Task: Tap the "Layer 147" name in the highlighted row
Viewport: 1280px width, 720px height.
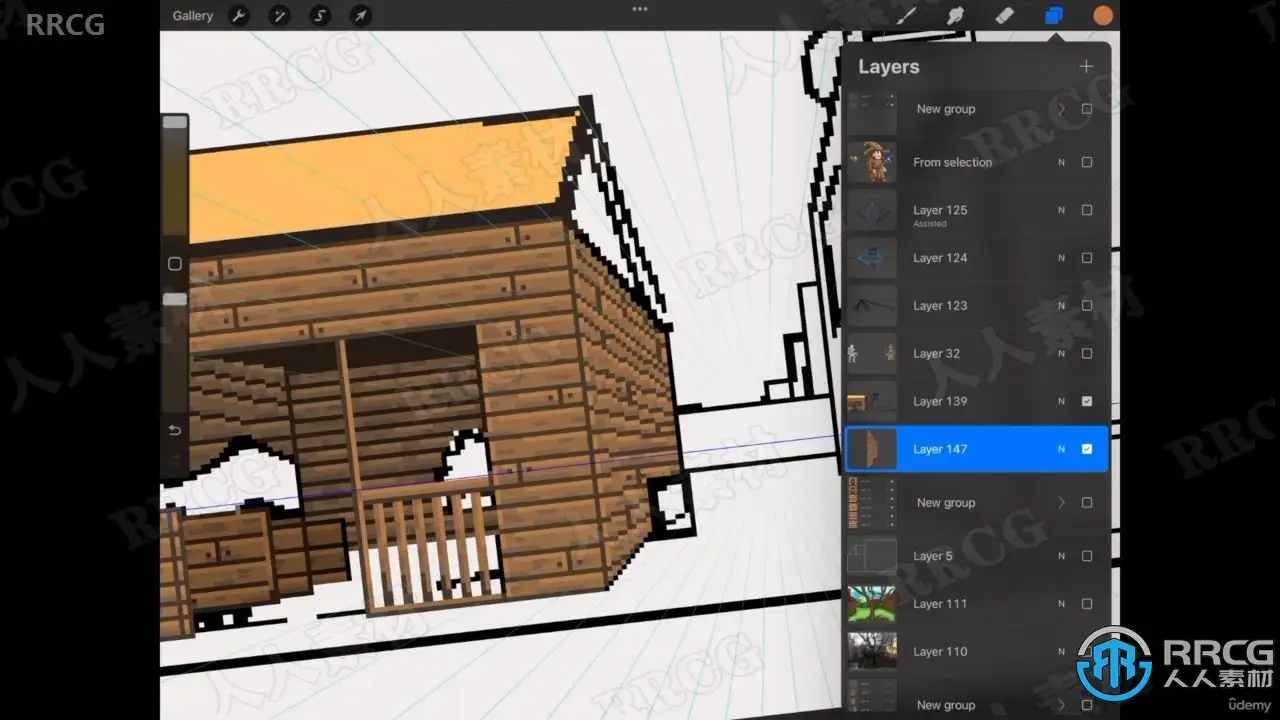Action: click(x=940, y=449)
